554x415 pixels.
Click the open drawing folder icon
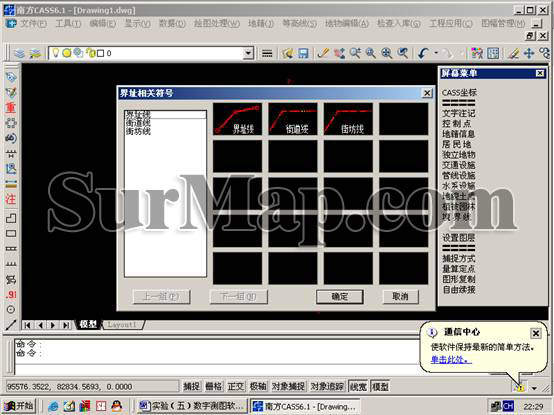click(288, 54)
